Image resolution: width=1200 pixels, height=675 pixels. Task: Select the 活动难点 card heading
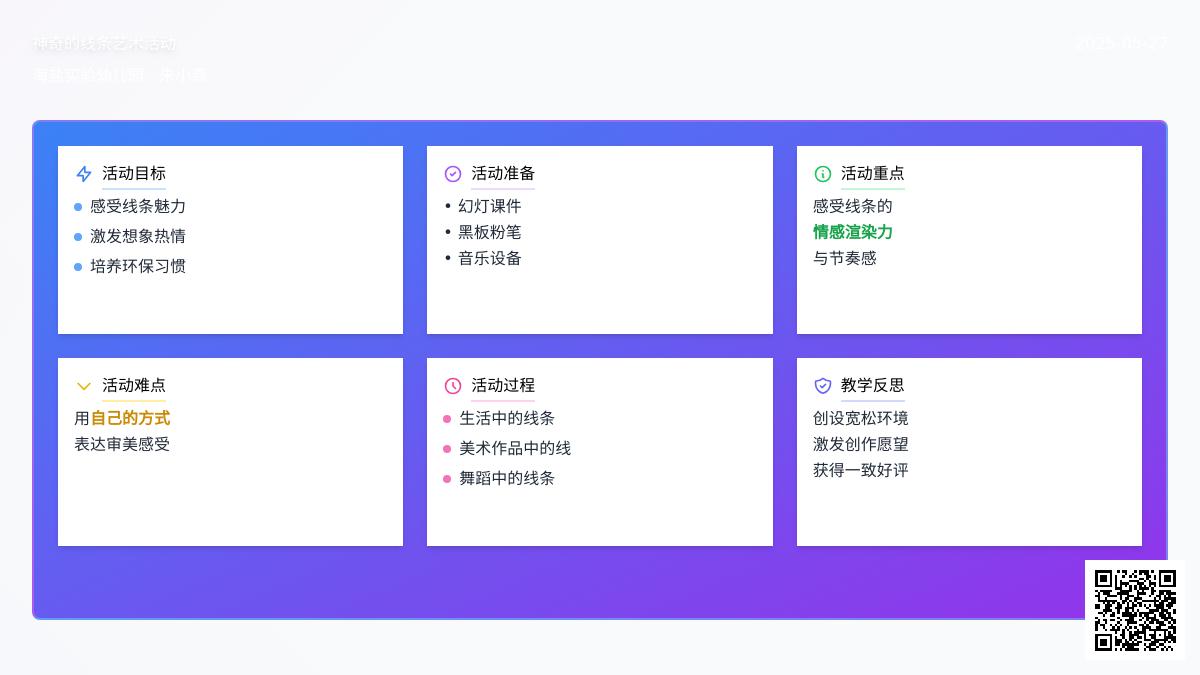point(134,385)
